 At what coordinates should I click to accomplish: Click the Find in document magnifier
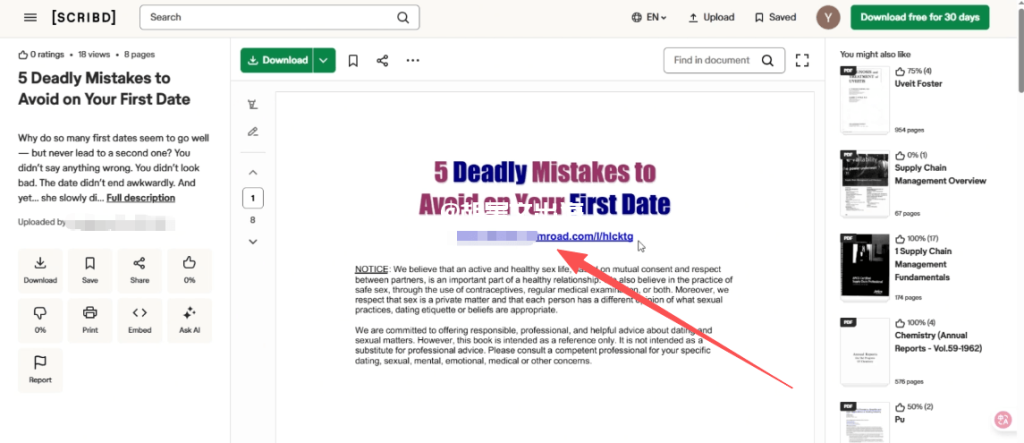pos(768,60)
